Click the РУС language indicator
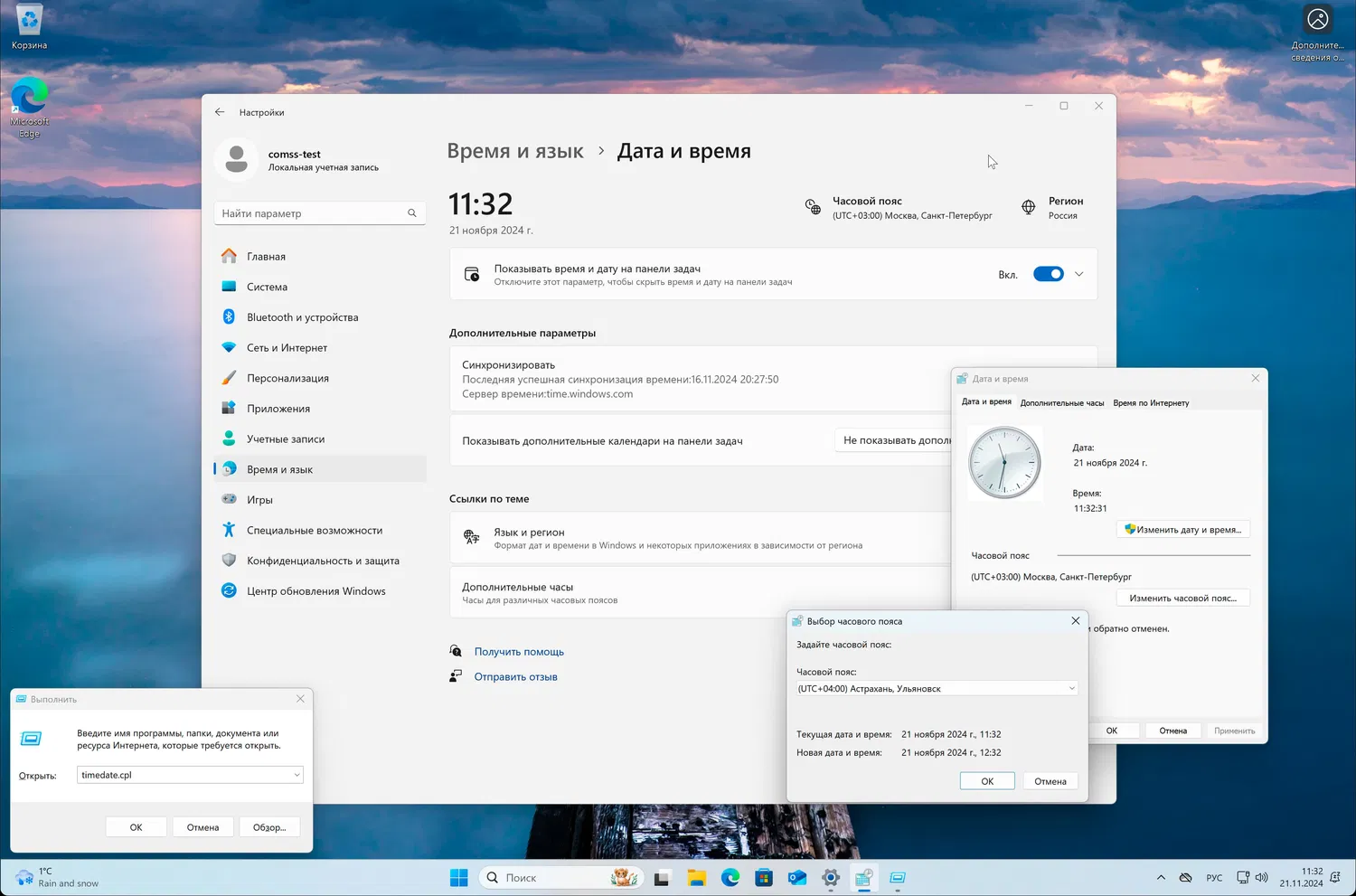 tap(1214, 878)
